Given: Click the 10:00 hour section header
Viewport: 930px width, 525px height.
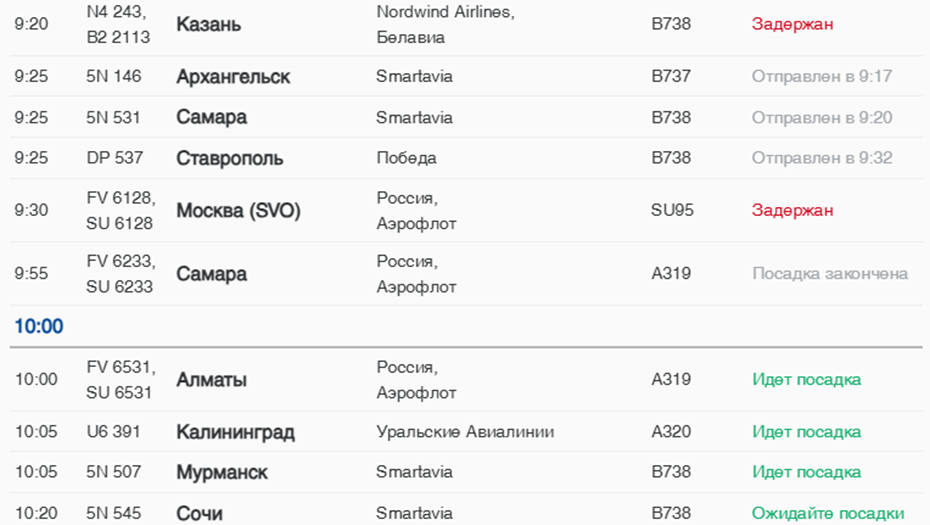Looking at the screenshot, I should (39, 327).
